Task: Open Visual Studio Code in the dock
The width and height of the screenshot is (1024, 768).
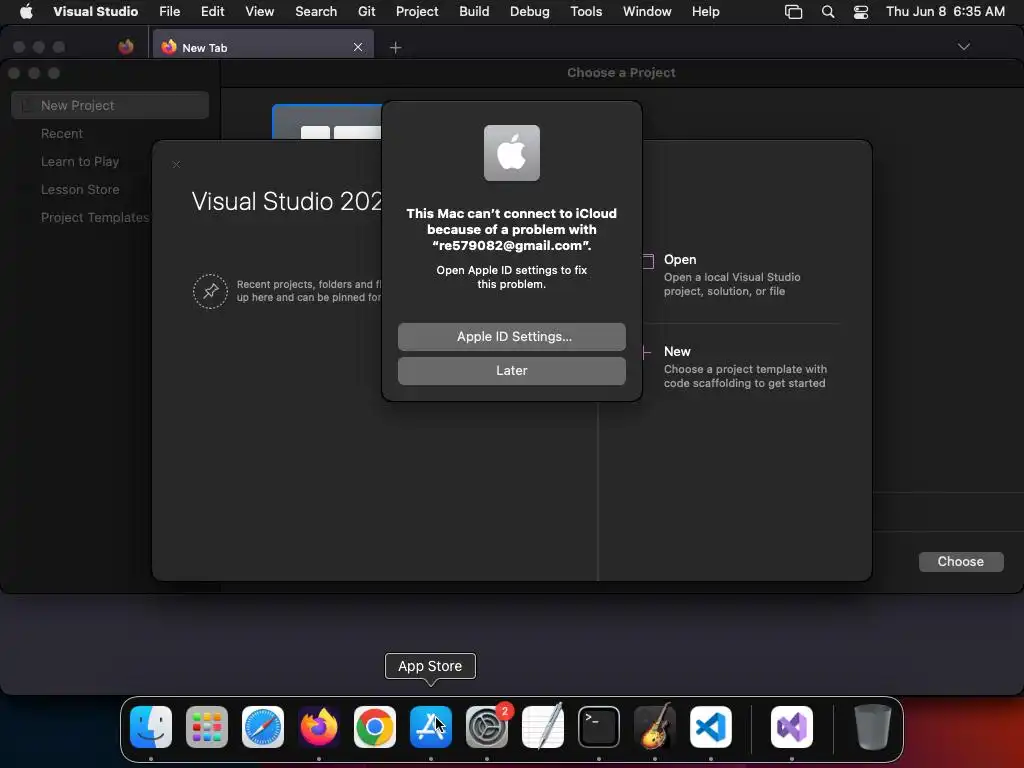Action: click(x=711, y=727)
